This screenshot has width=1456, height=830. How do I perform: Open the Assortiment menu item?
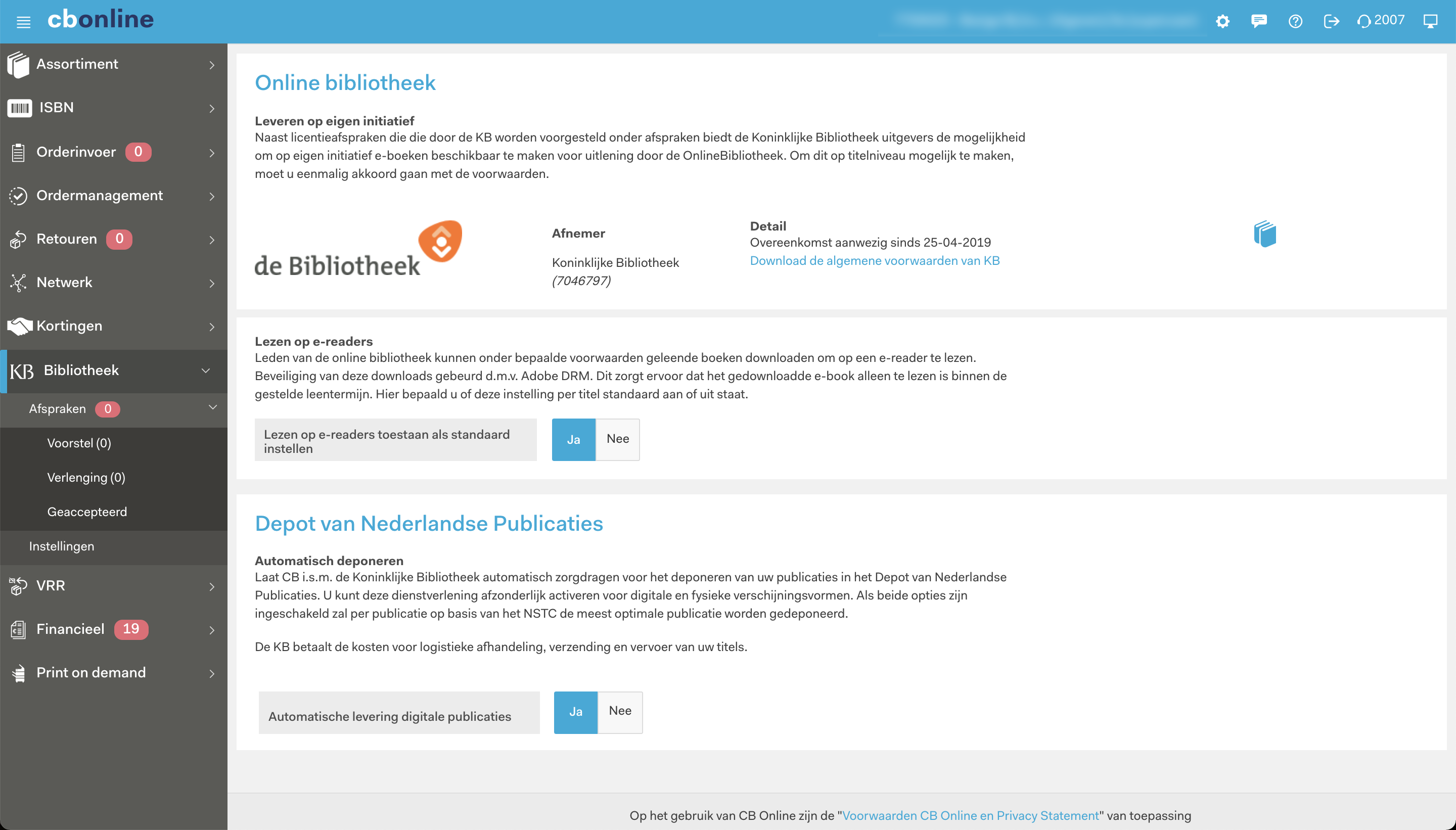[x=113, y=64]
